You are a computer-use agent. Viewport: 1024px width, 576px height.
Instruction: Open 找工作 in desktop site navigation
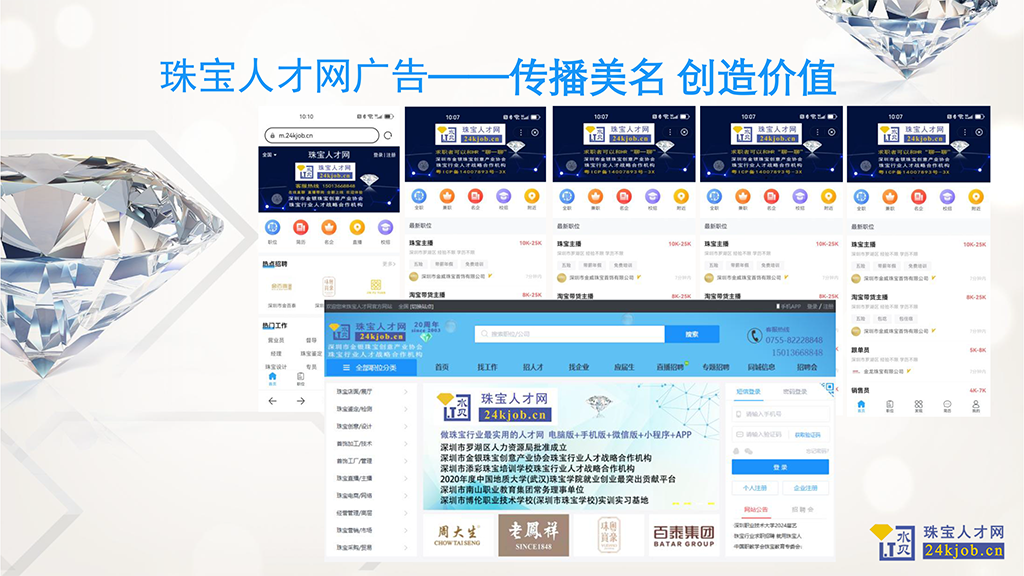click(x=487, y=367)
